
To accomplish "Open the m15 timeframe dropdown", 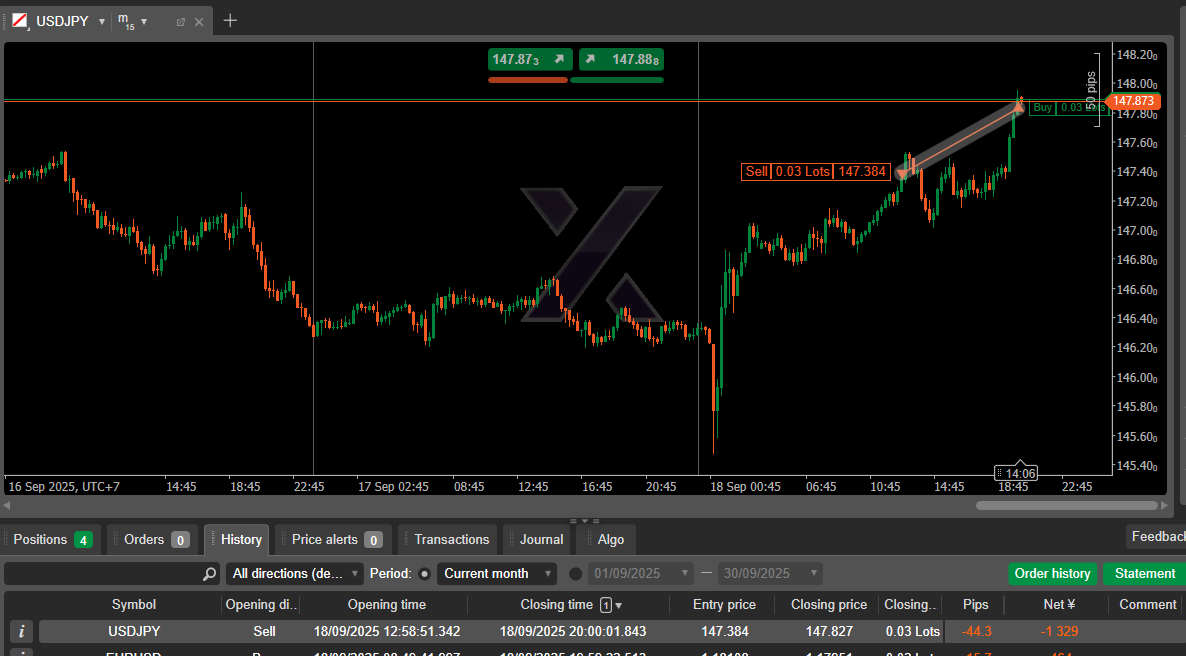I will pyautogui.click(x=143, y=21).
